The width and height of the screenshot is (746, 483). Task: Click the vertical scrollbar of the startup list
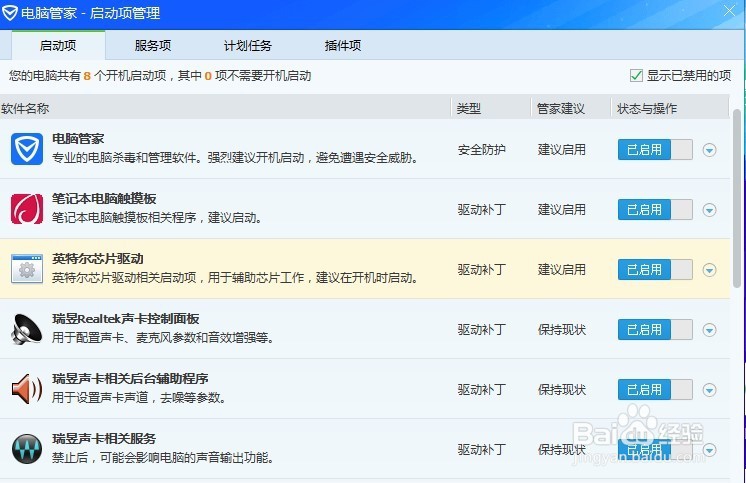(x=737, y=198)
